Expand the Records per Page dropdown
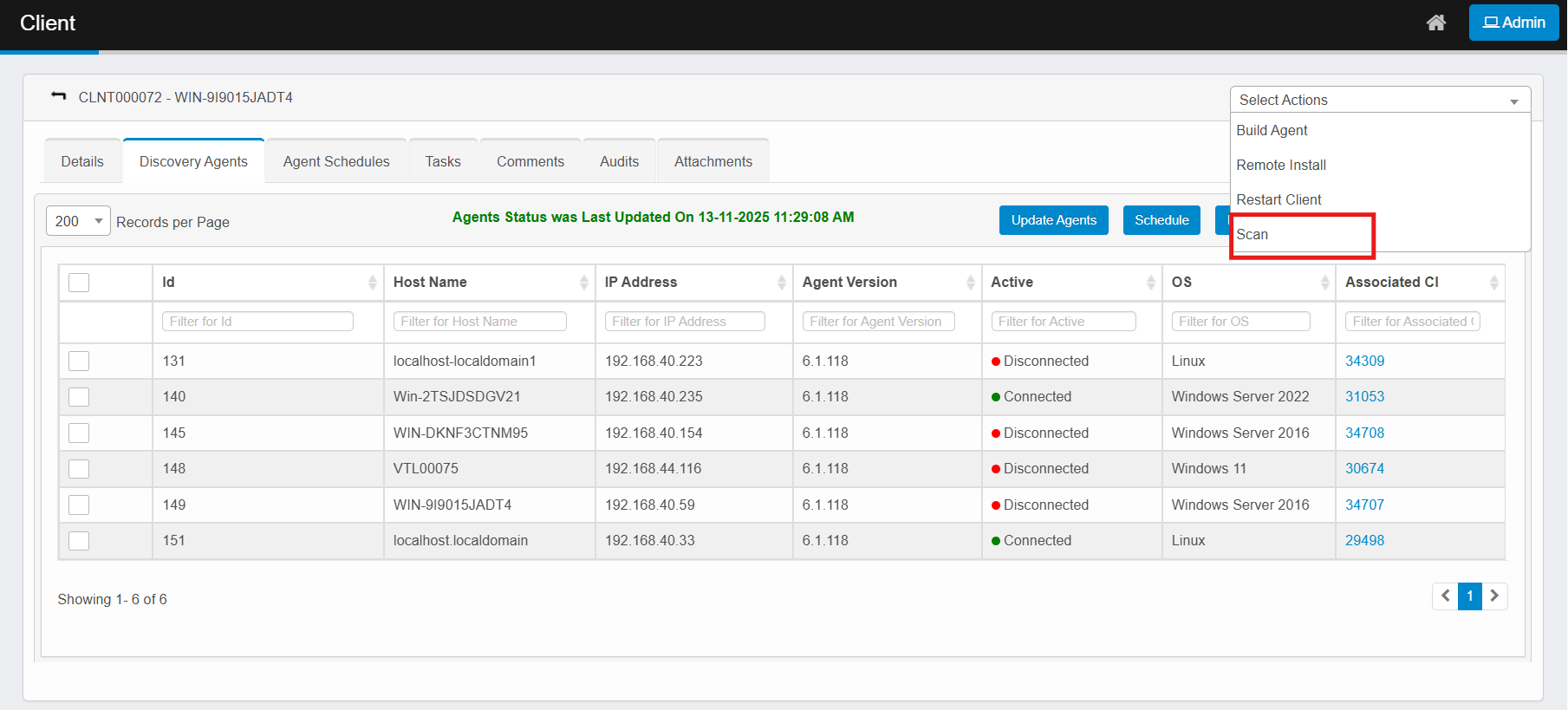The height and width of the screenshot is (710, 1568). 78,221
